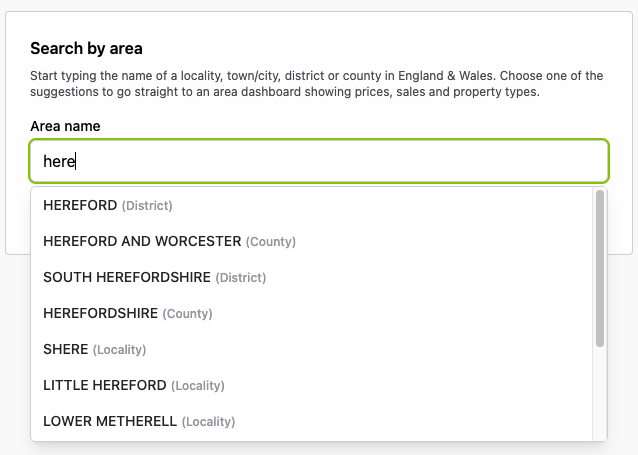Pick the SOUTH HEREFORDSHIRE suggestion
Image resolution: width=638 pixels, height=455 pixels.
point(127,277)
